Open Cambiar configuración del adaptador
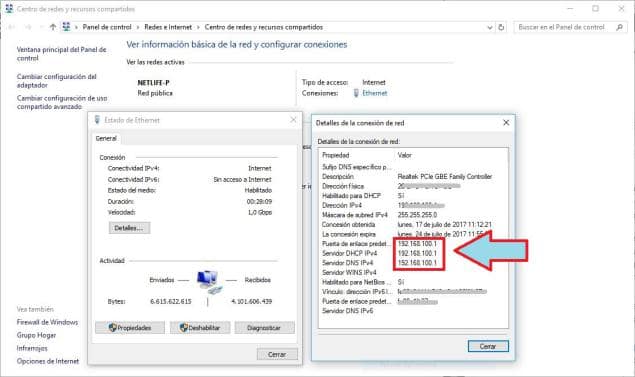635x377 pixels. (x=57, y=81)
